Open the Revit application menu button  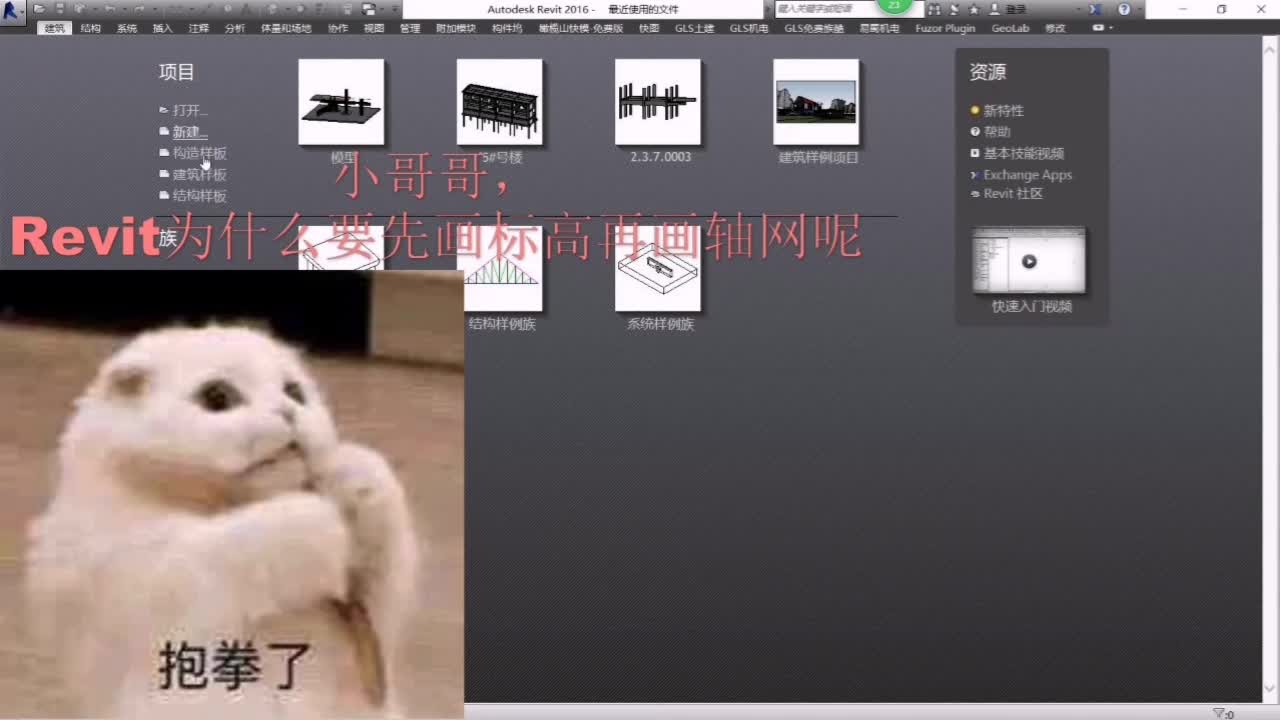click(x=13, y=13)
